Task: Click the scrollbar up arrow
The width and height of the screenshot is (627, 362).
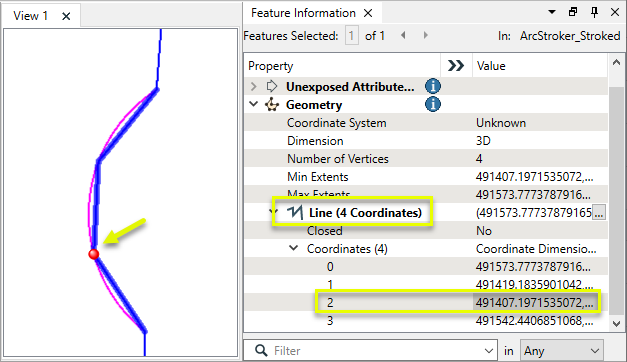Action: tap(616, 62)
